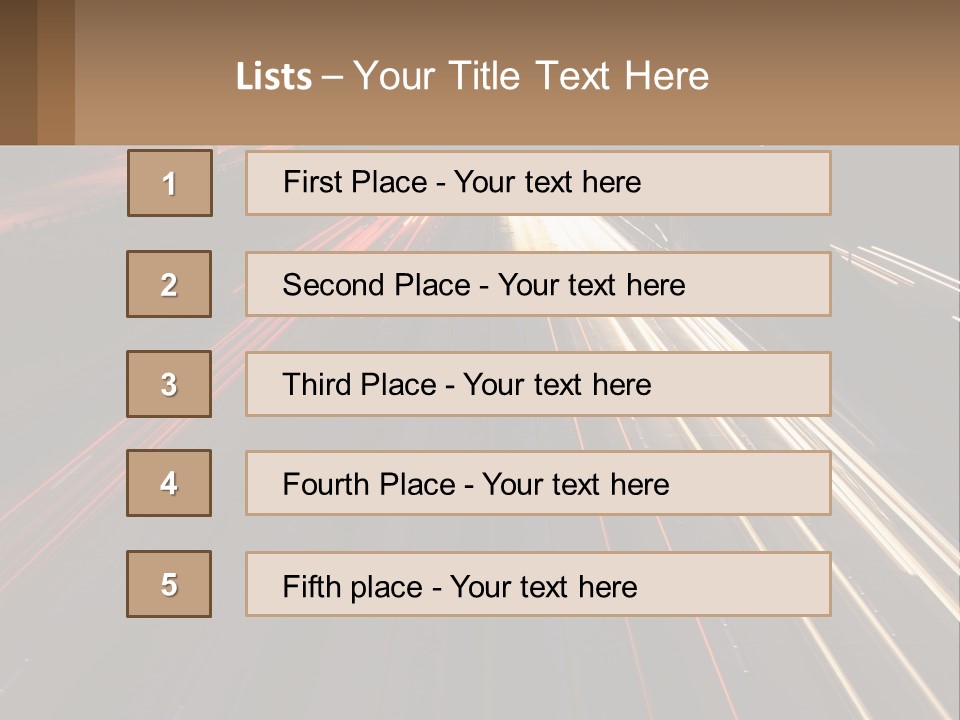Select the number 2 box
This screenshot has height=720, width=960.
(x=169, y=284)
